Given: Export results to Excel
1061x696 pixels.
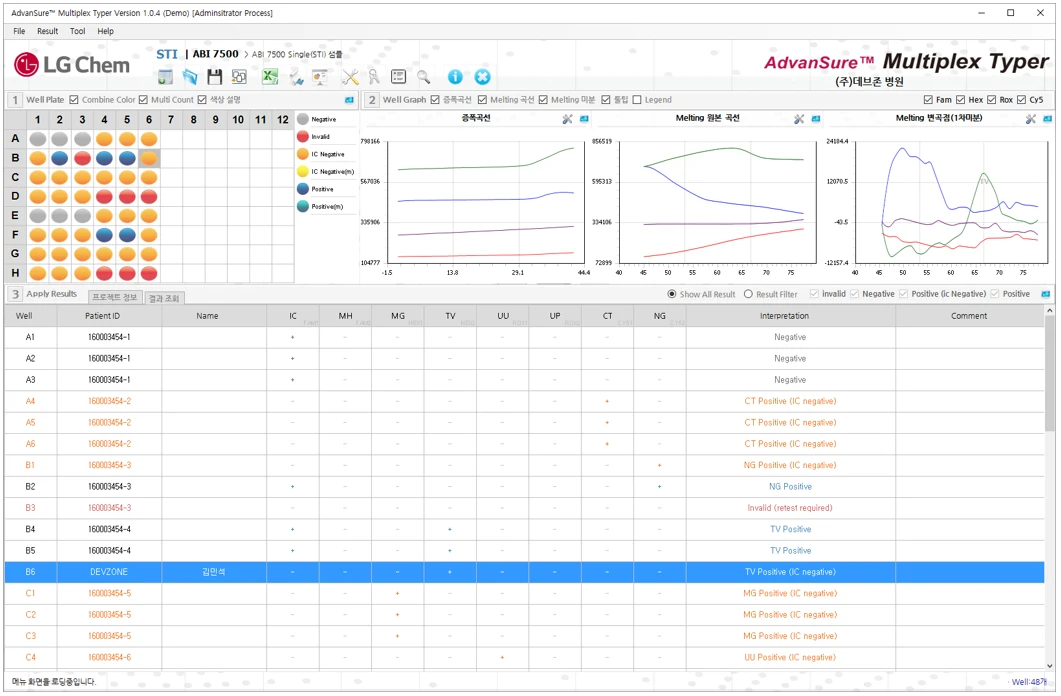Looking at the screenshot, I should [271, 77].
